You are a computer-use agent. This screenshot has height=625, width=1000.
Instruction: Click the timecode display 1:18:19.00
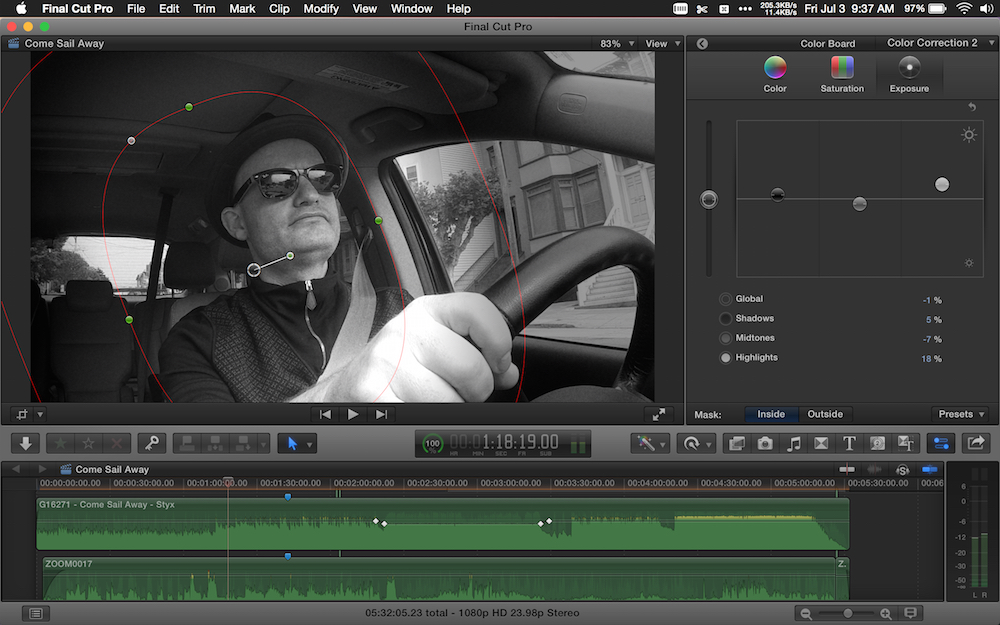[504, 442]
